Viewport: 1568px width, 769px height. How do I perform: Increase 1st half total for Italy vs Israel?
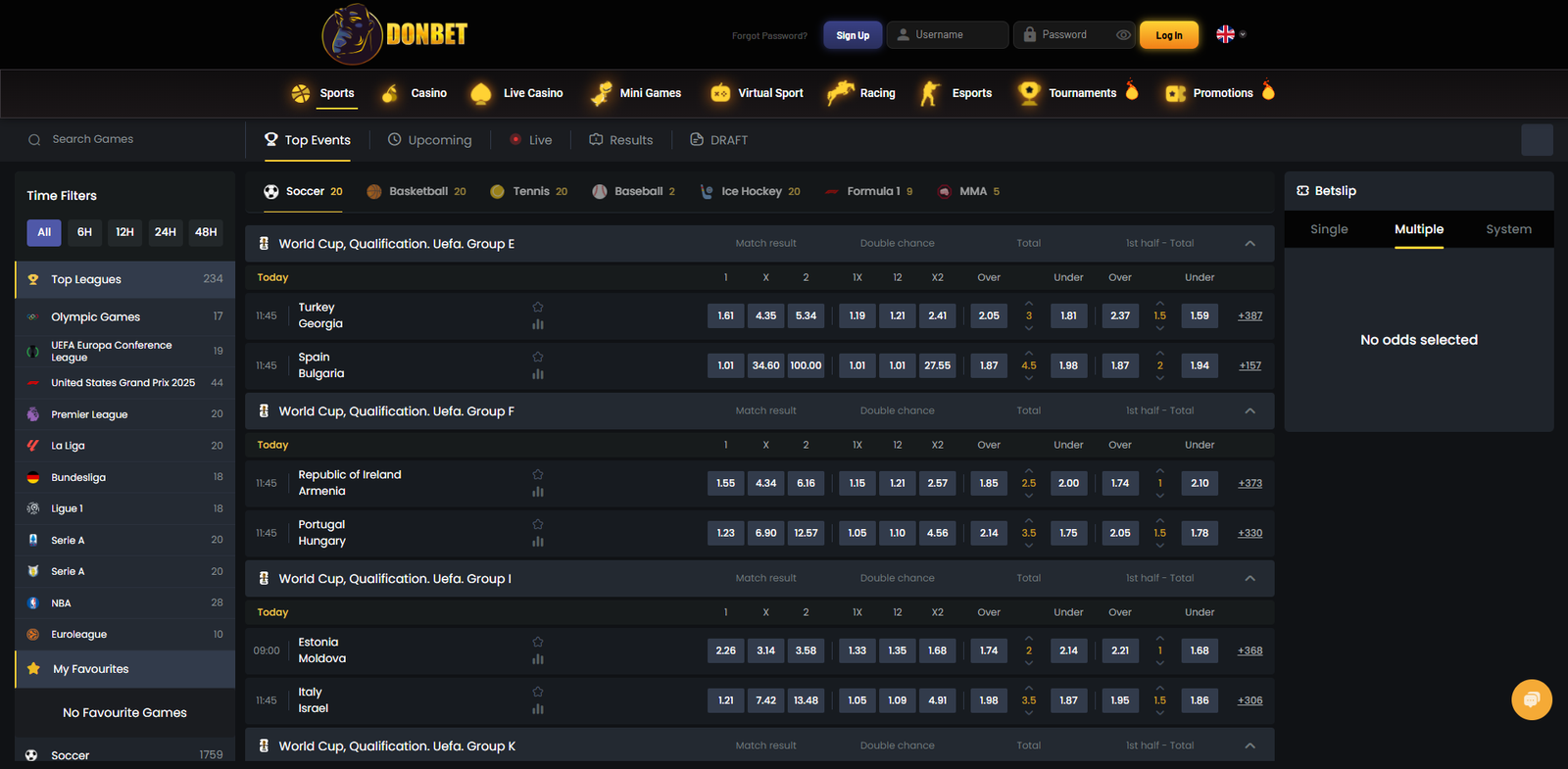click(1159, 688)
